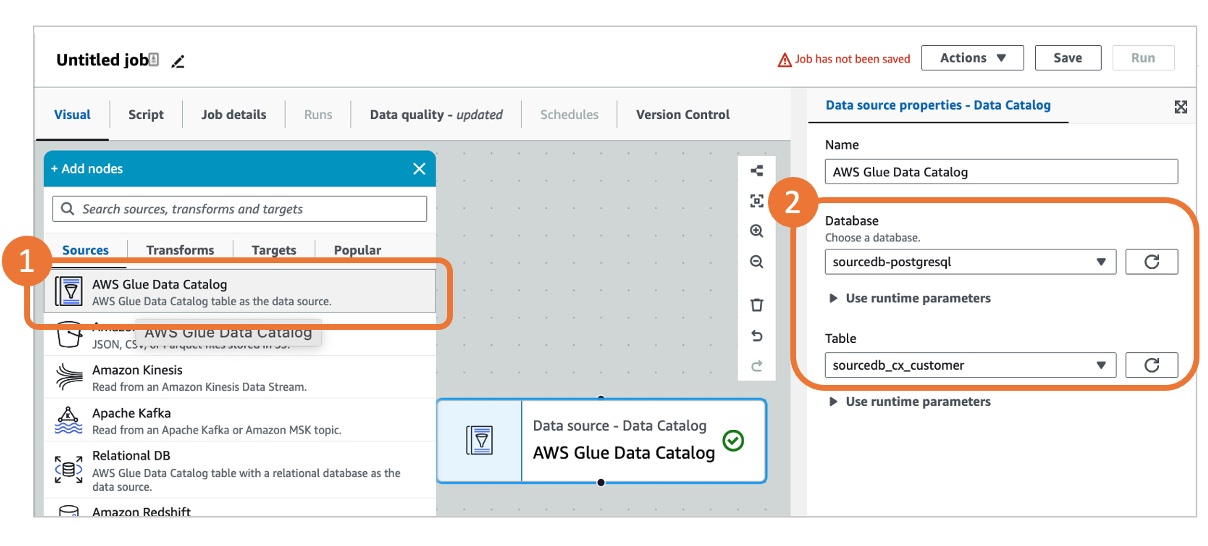Undo the last canvas action
Viewport: 1208px width, 546px height.
pyautogui.click(x=757, y=336)
